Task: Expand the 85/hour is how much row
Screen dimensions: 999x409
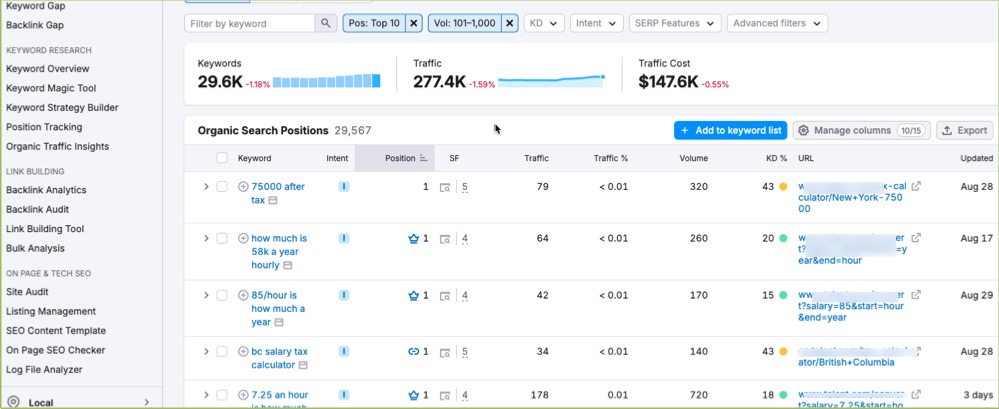Action: tap(206, 295)
